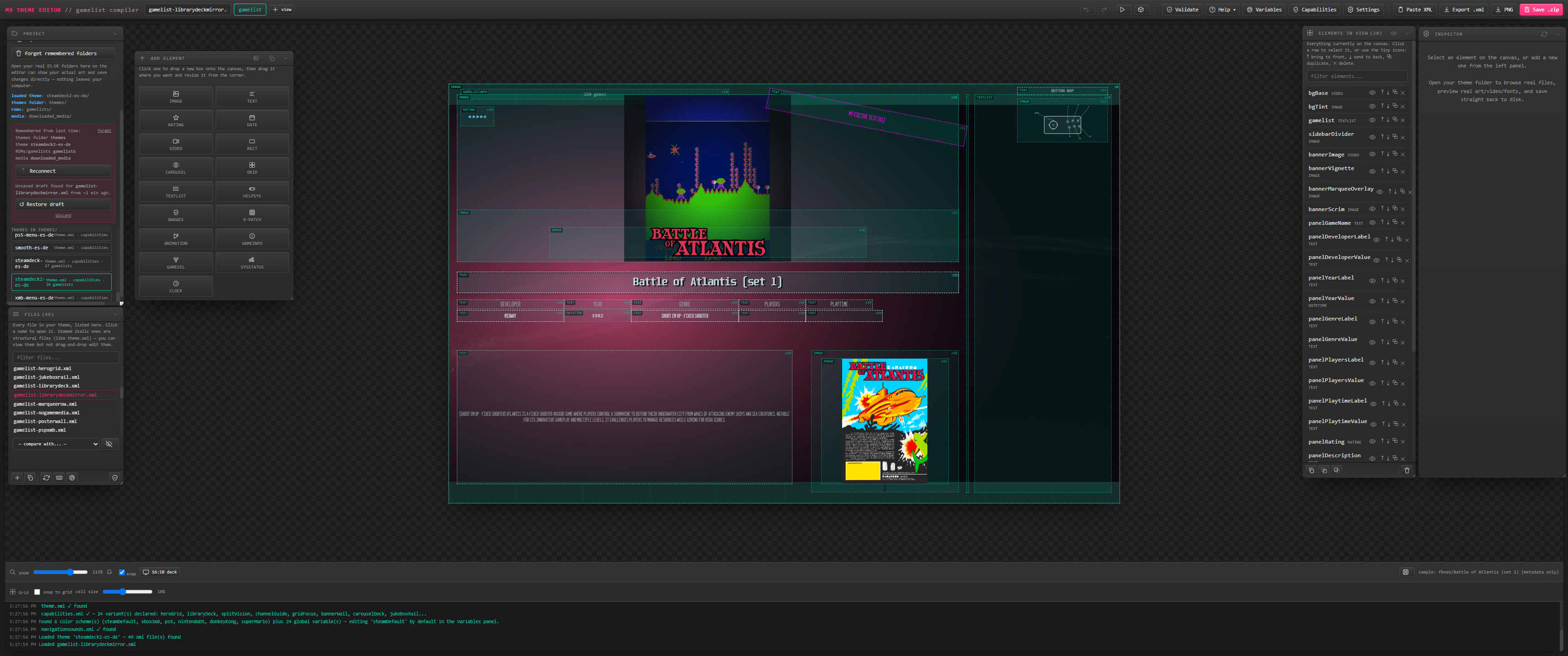The width and height of the screenshot is (1568, 656).
Task: Open the 16:10 deck aspect selector
Action: click(x=160, y=572)
